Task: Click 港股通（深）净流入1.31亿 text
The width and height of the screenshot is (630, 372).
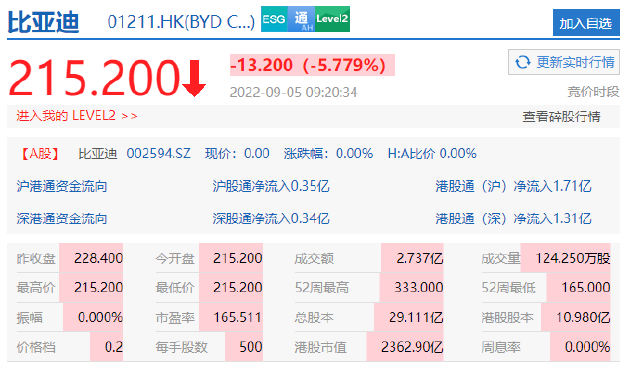Action: (513, 219)
